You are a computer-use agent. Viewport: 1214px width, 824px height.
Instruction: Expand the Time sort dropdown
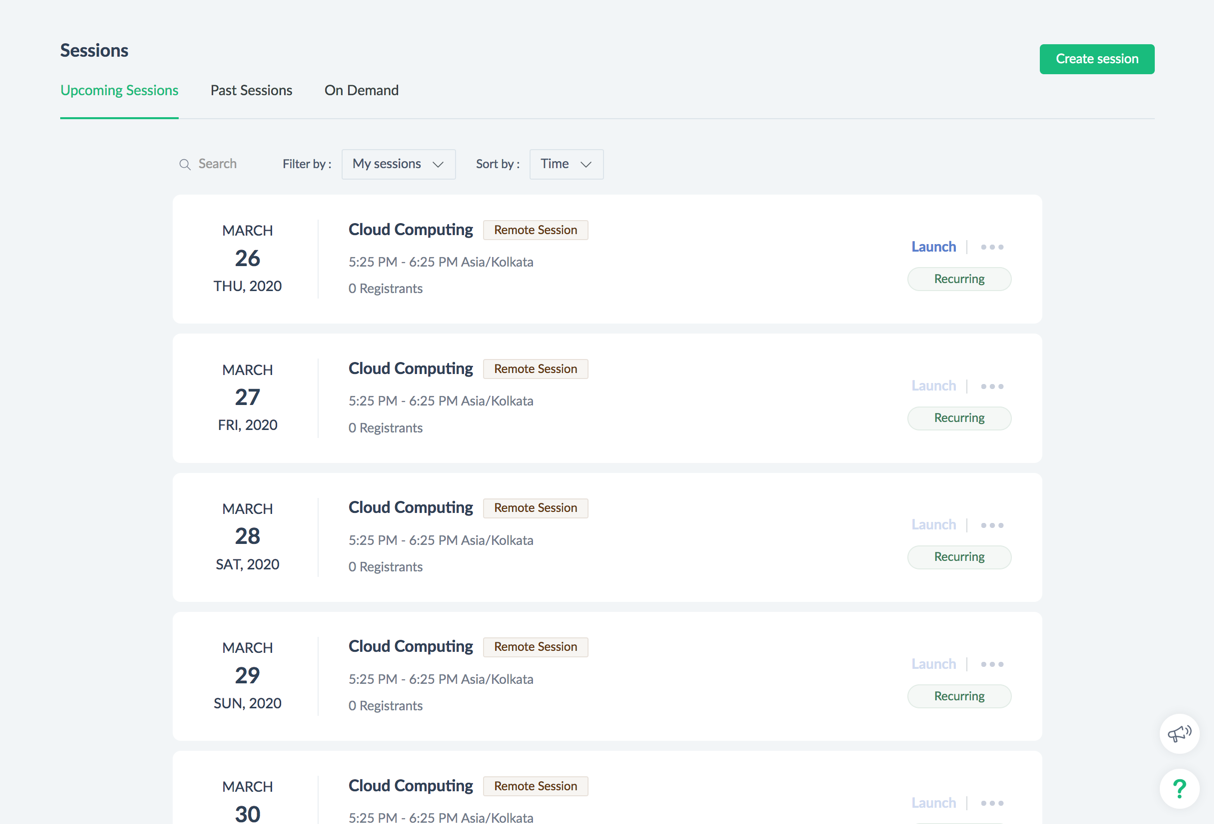coord(566,164)
